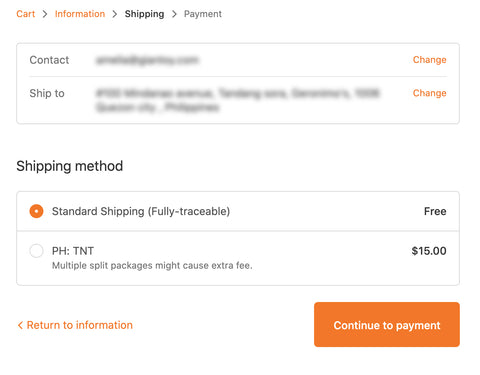Click Continue to payment button

[387, 325]
